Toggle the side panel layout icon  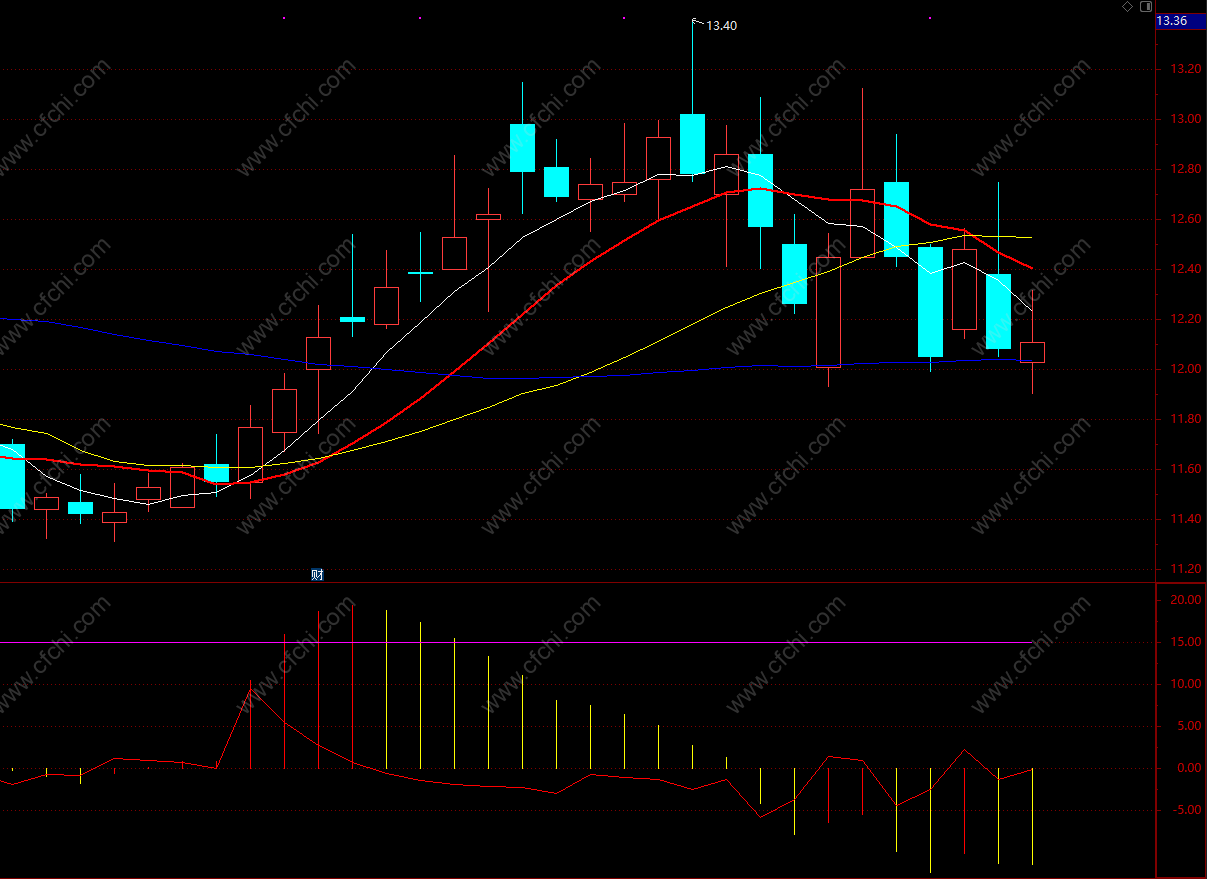(1146, 6)
